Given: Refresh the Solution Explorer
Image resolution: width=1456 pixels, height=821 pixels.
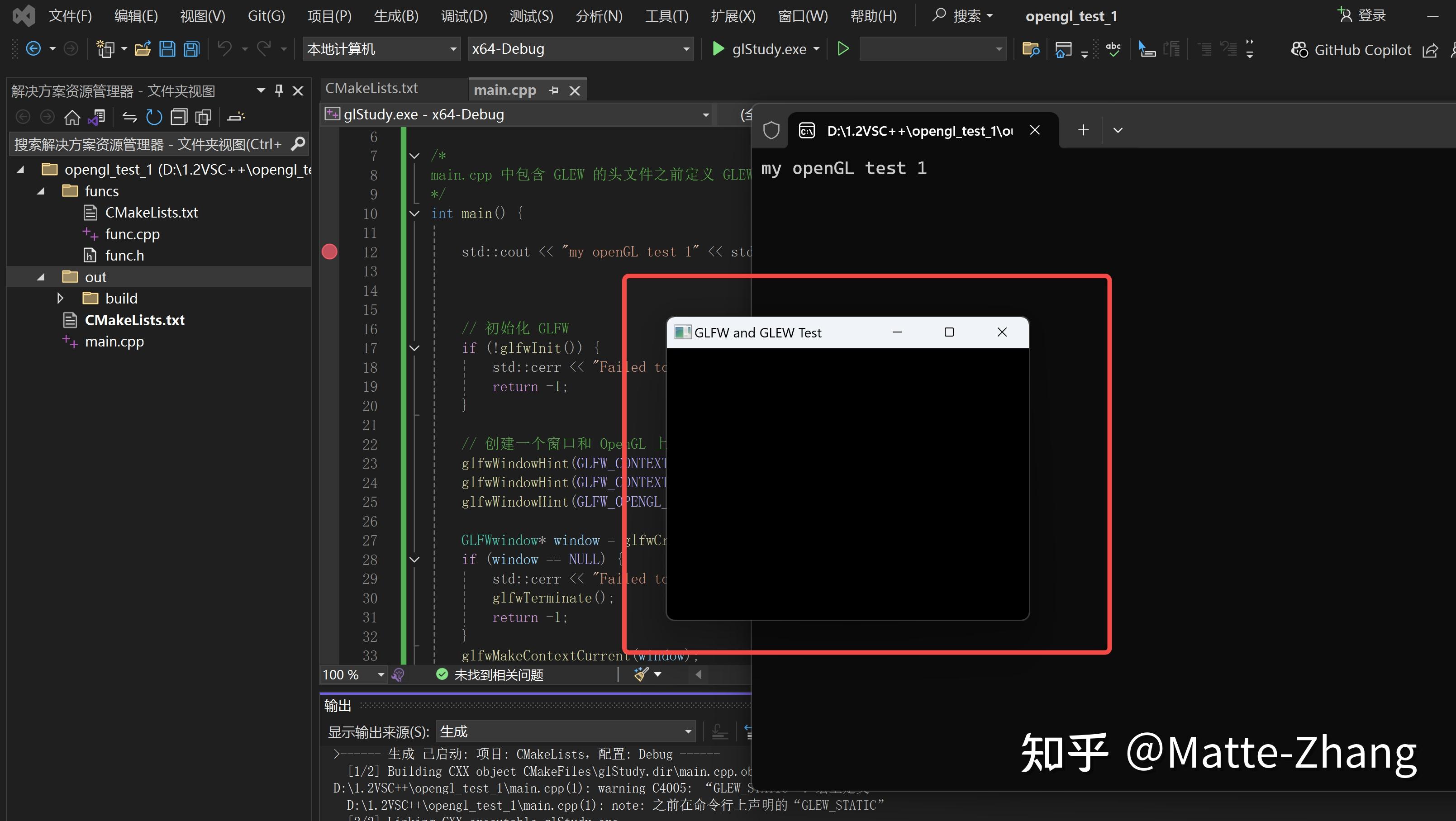Looking at the screenshot, I should (154, 116).
